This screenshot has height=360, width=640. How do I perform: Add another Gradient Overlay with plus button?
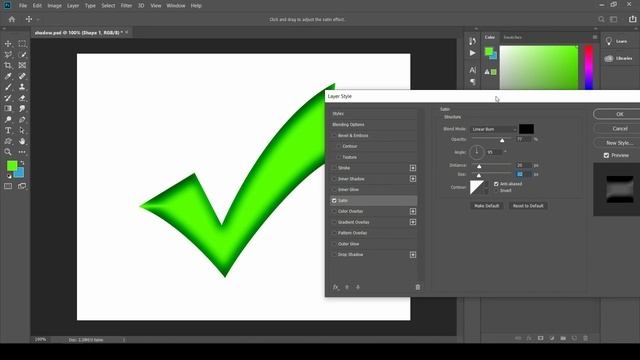(x=413, y=222)
